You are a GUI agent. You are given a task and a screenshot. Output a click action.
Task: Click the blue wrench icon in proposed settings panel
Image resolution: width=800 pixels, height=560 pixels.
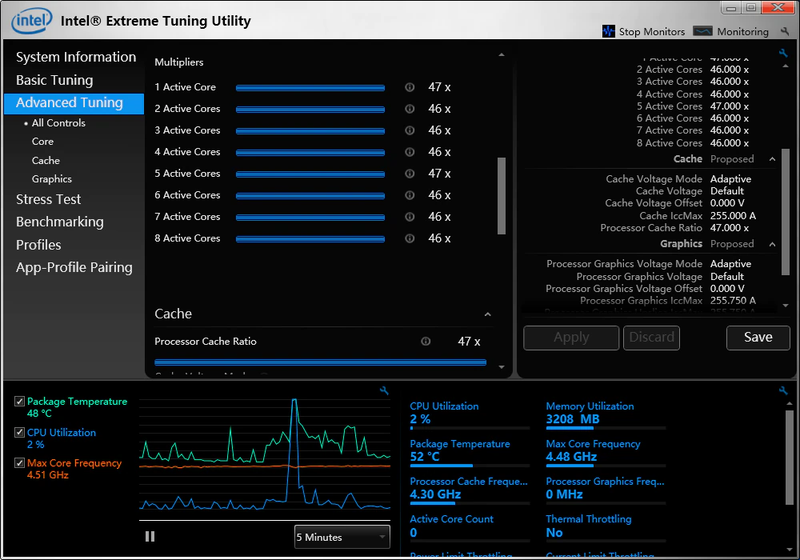pos(783,54)
